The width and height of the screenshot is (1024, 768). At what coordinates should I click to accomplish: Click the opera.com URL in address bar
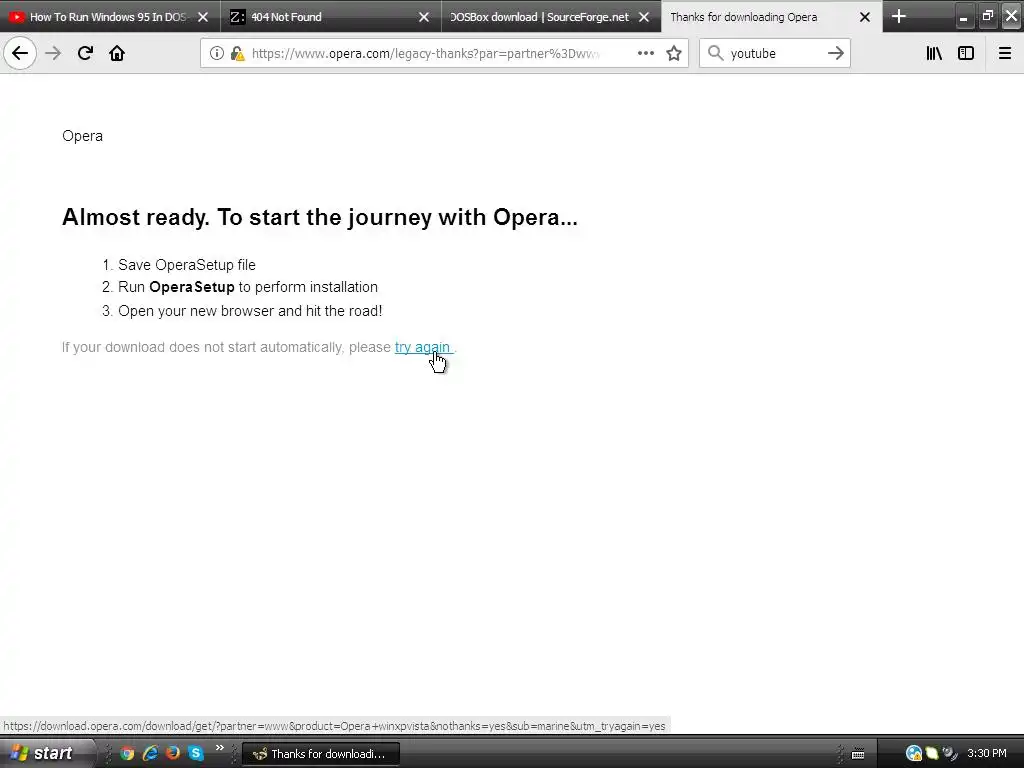424,54
